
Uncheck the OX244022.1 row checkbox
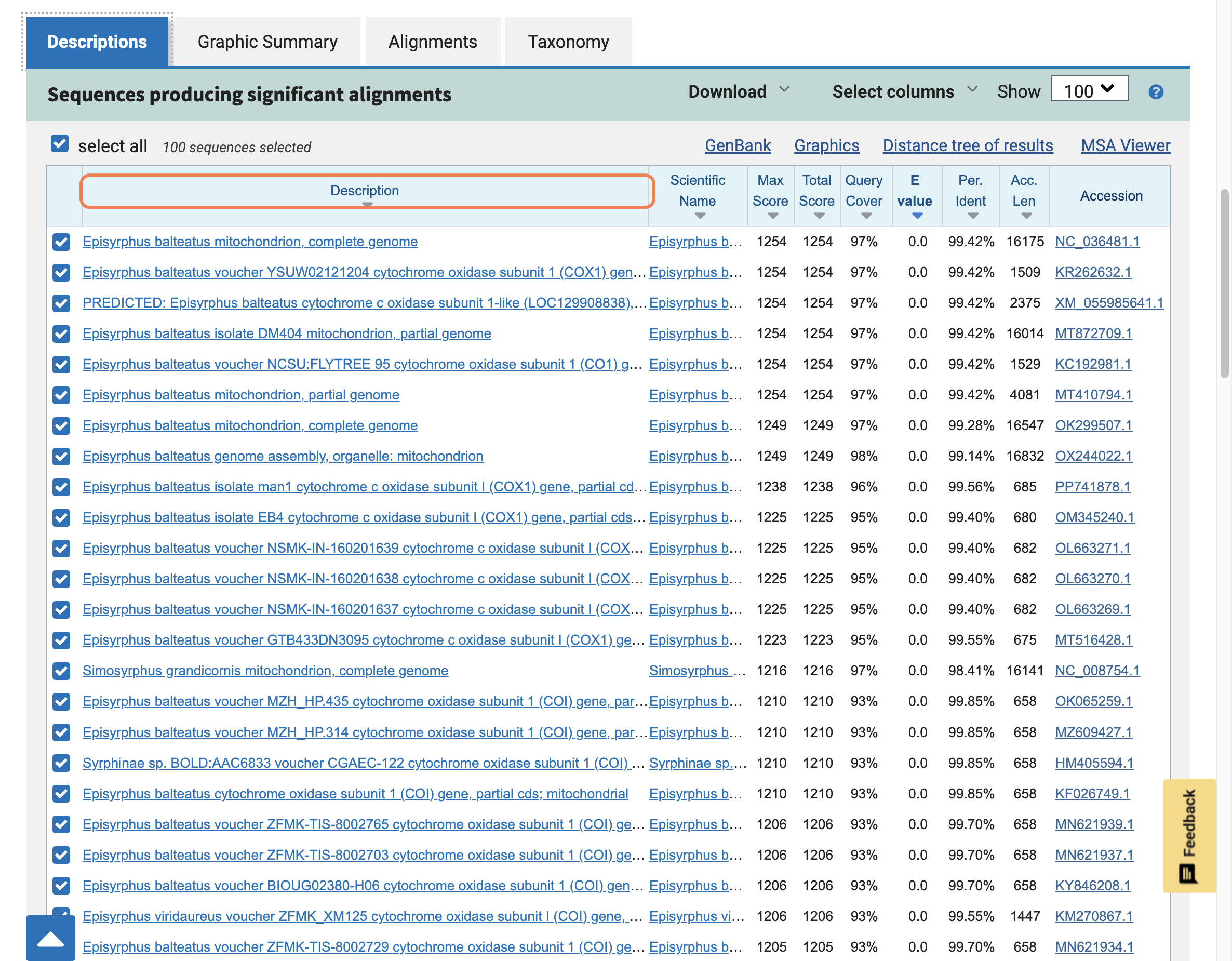pos(61,457)
